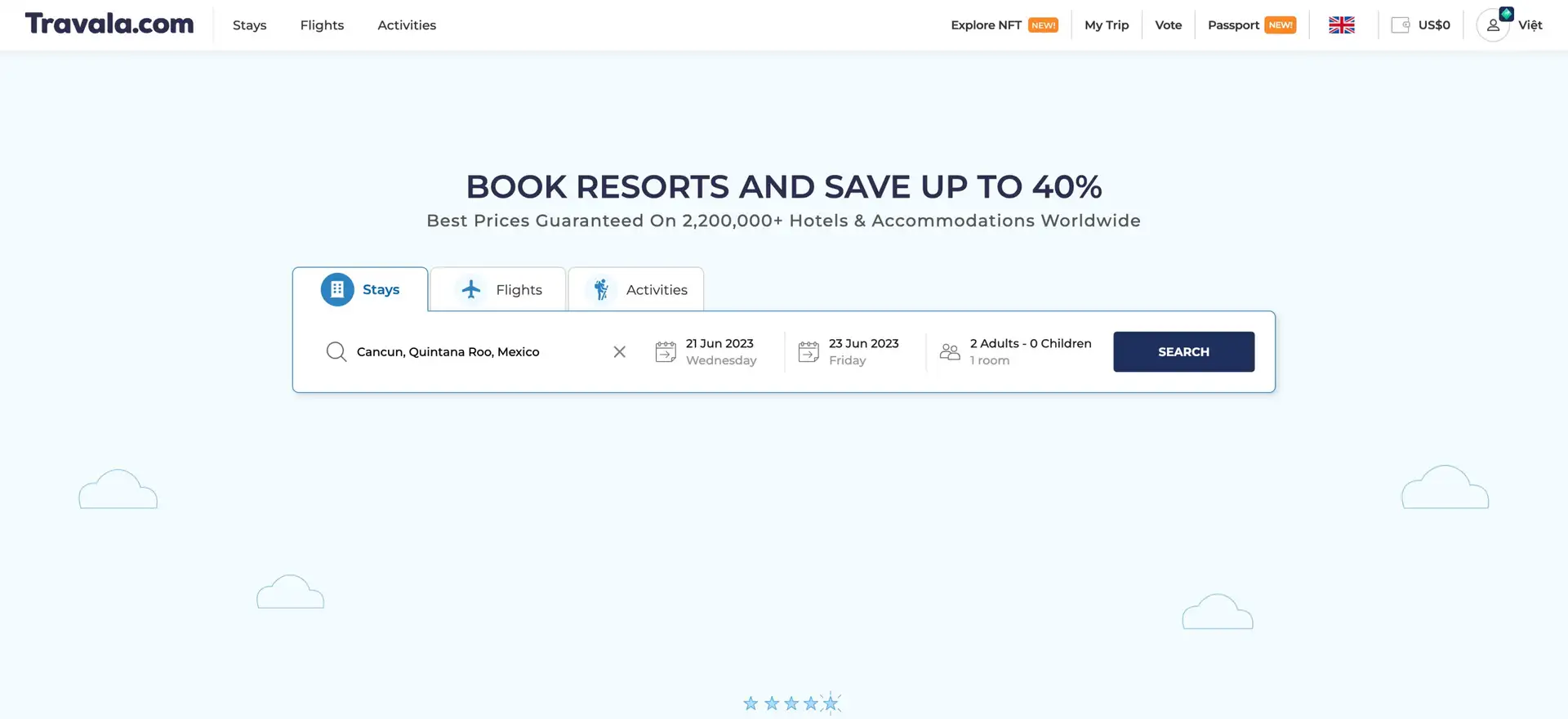Screen dimensions: 1568x719
Task: Click the check-in calendar icon
Action: point(666,352)
